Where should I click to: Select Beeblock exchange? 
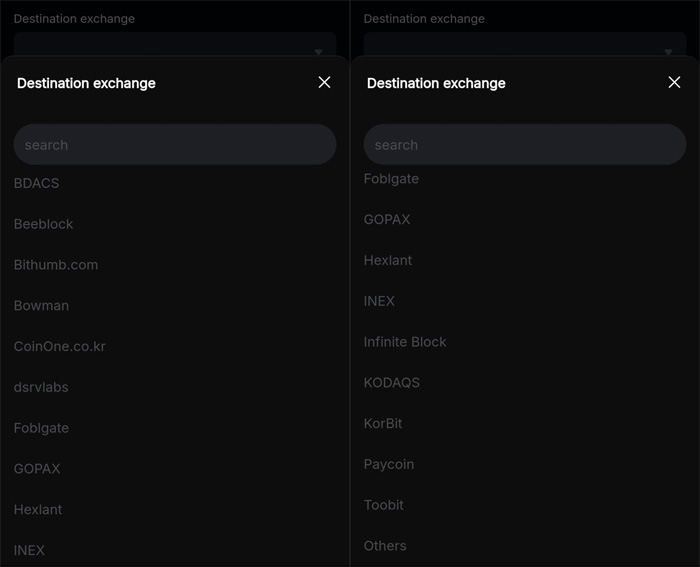[x=43, y=224]
